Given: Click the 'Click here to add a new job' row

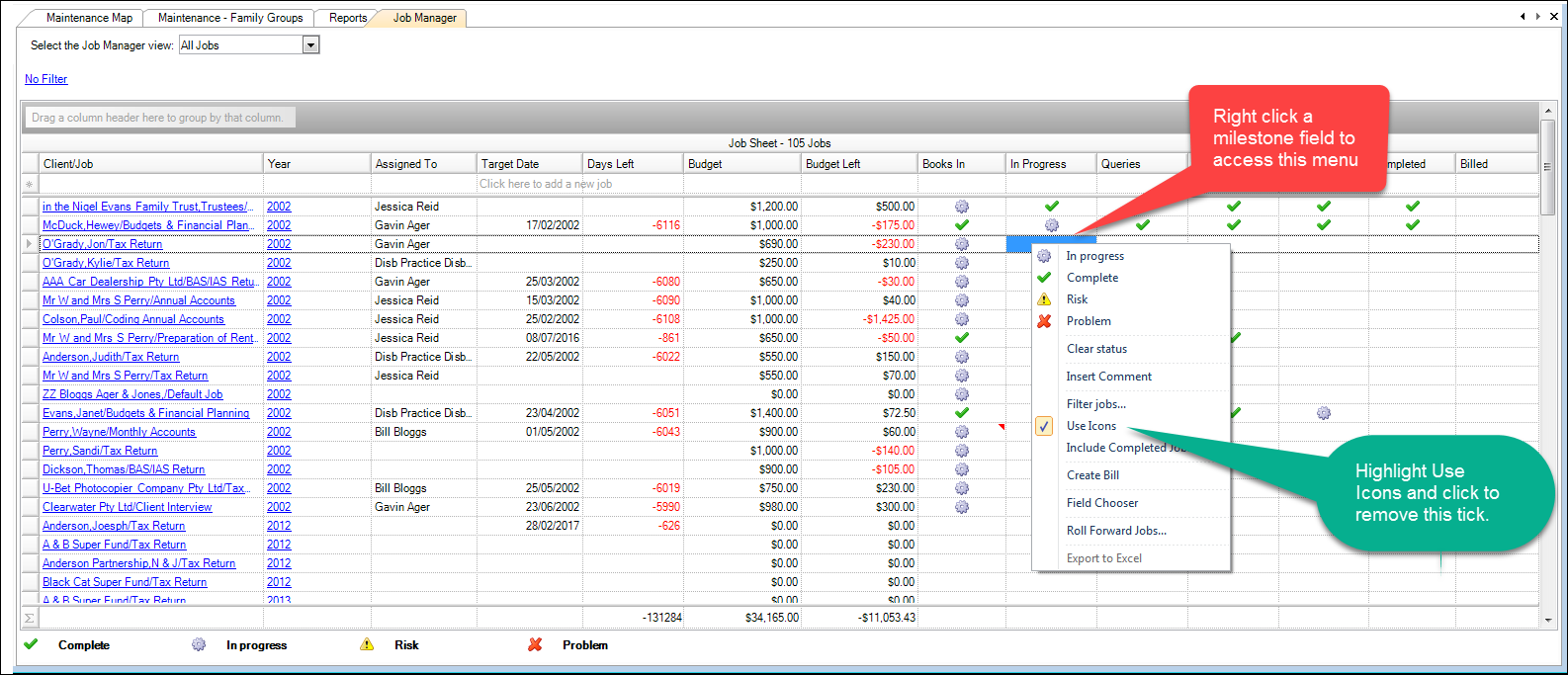Looking at the screenshot, I should (545, 184).
